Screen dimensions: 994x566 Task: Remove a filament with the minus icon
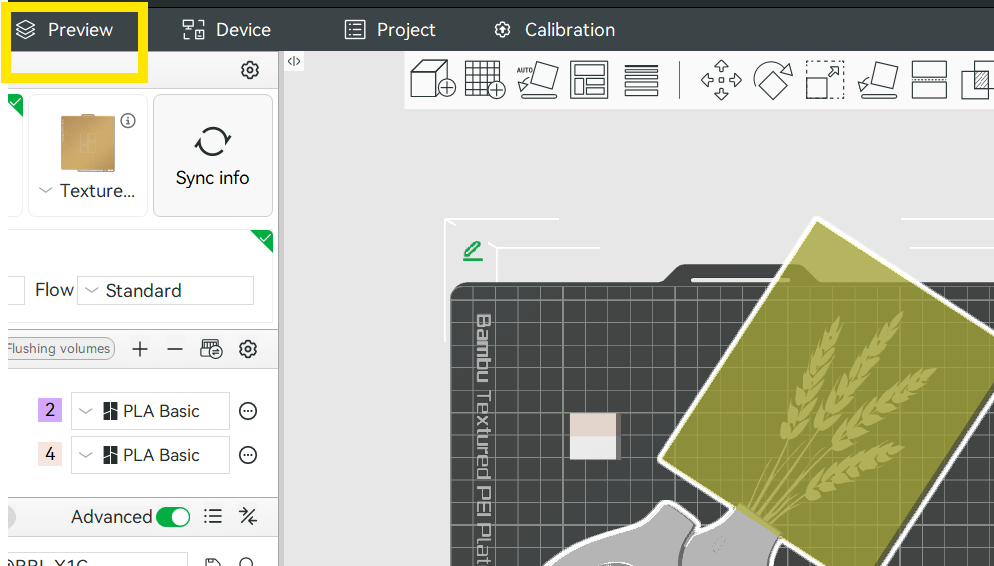[175, 349]
